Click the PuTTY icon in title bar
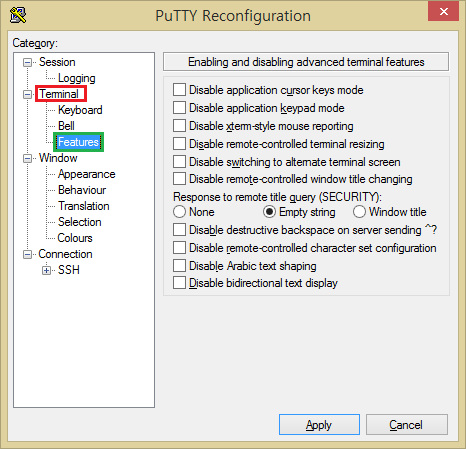The height and width of the screenshot is (449, 466). [18, 15]
